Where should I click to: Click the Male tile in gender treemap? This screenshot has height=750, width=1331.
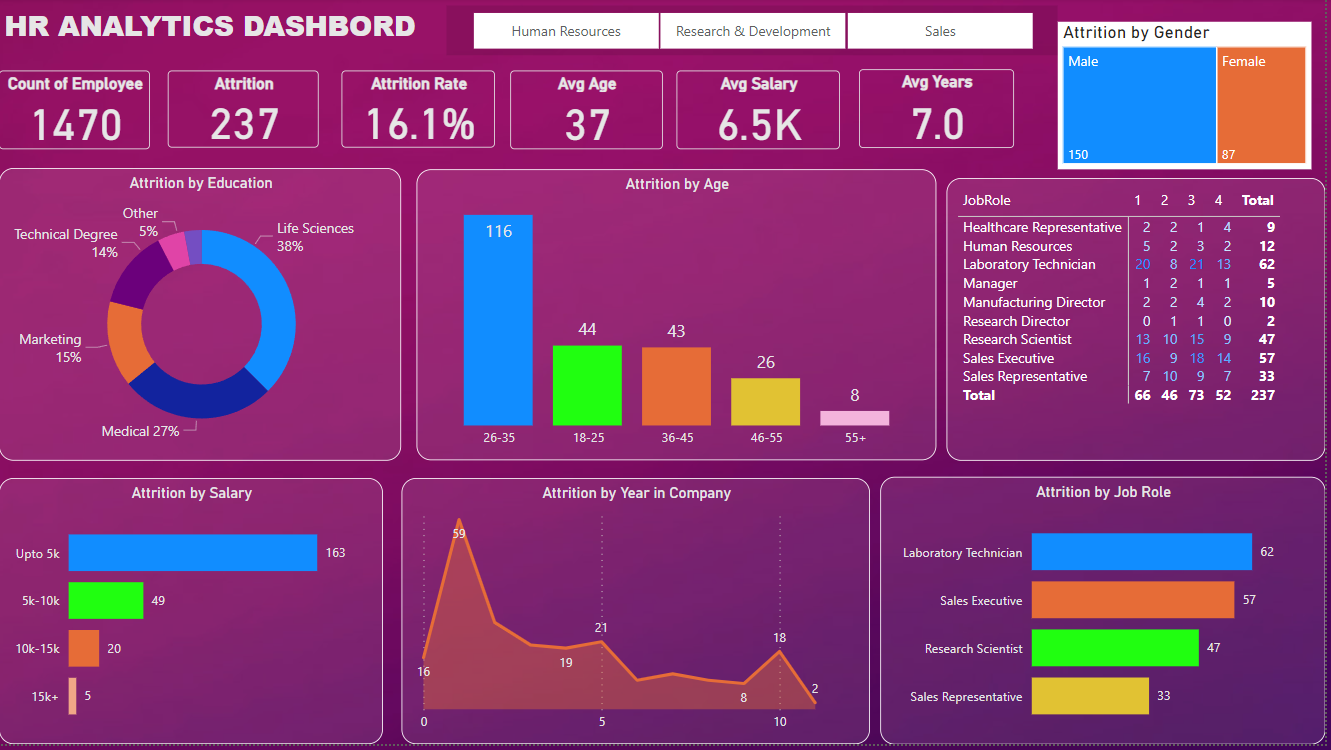1139,105
